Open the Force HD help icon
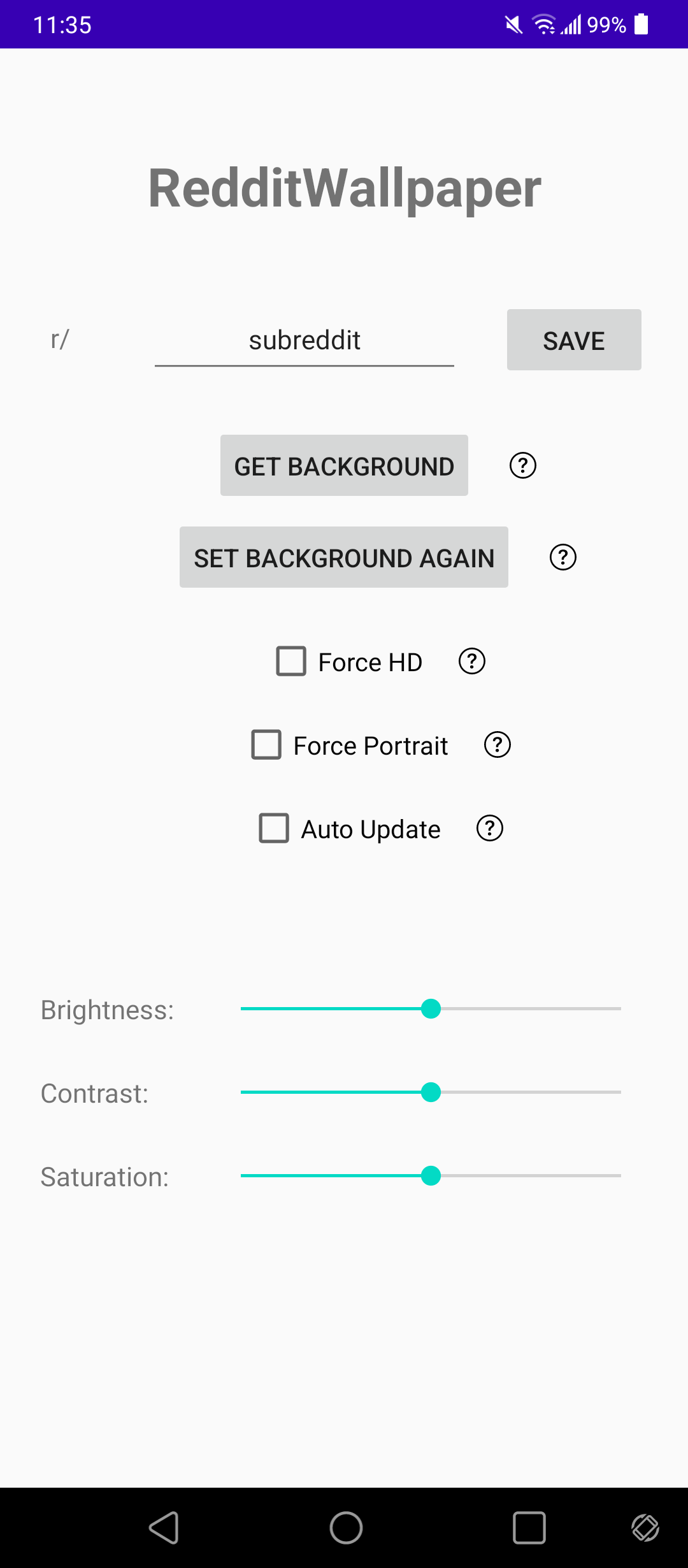 coord(470,661)
